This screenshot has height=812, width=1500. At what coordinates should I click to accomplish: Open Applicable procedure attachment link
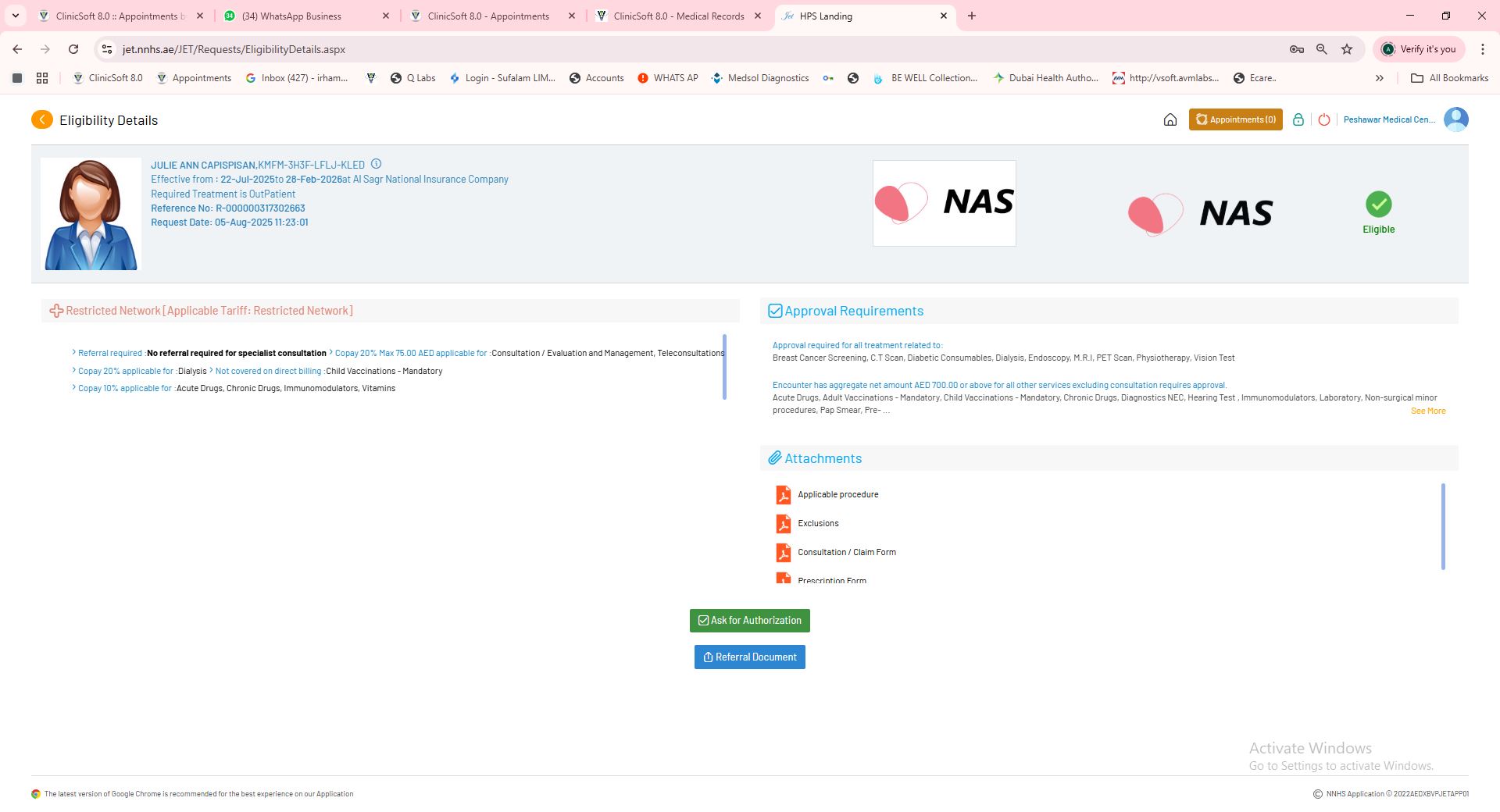[x=838, y=495]
